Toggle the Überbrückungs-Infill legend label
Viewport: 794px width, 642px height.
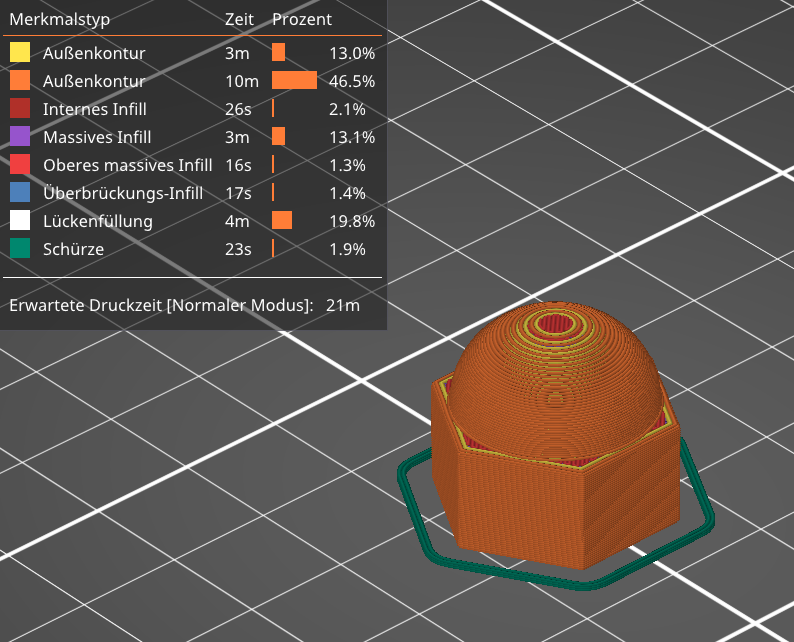pyautogui.click(x=123, y=193)
